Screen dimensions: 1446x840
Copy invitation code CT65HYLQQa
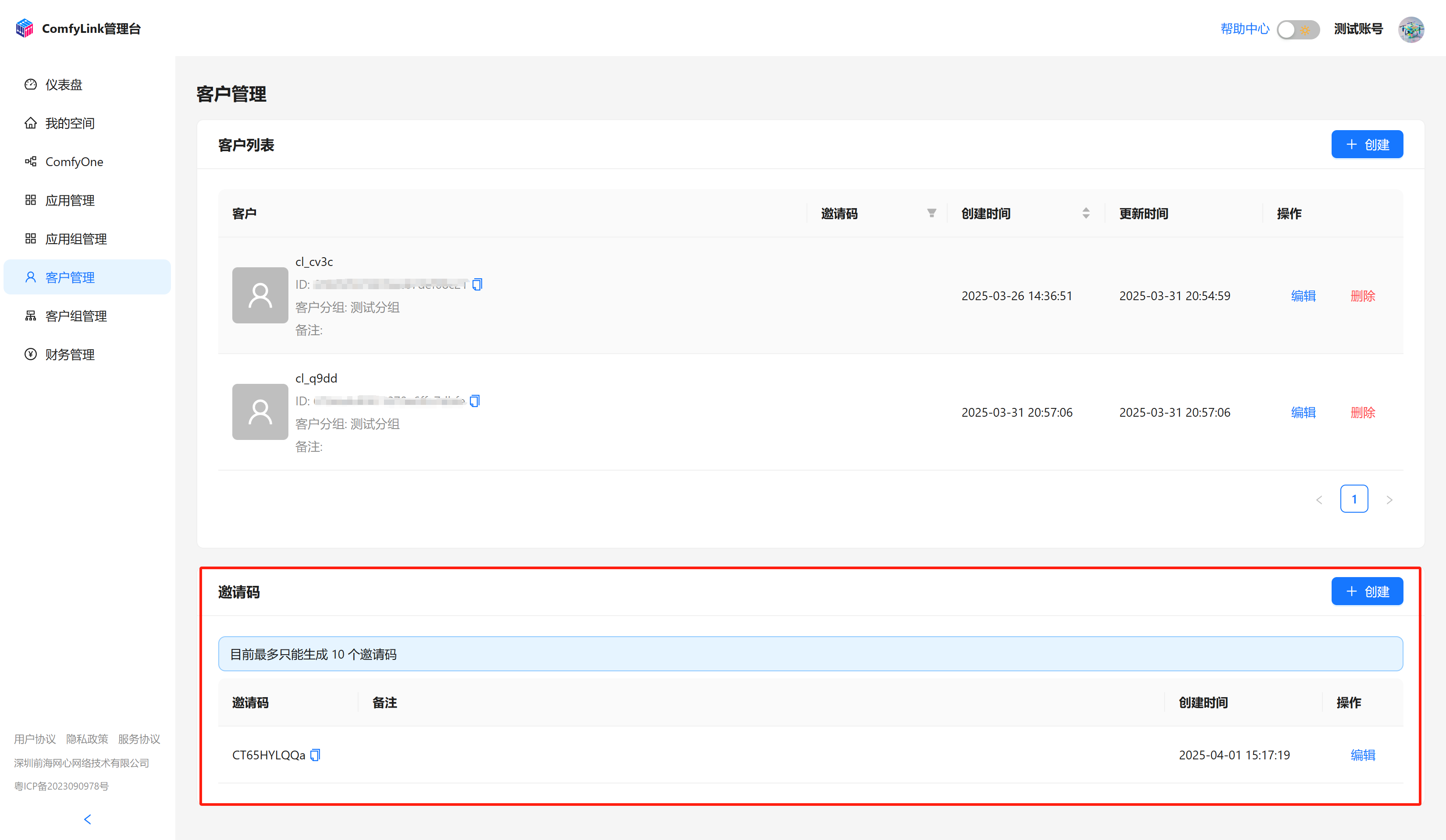pyautogui.click(x=315, y=755)
